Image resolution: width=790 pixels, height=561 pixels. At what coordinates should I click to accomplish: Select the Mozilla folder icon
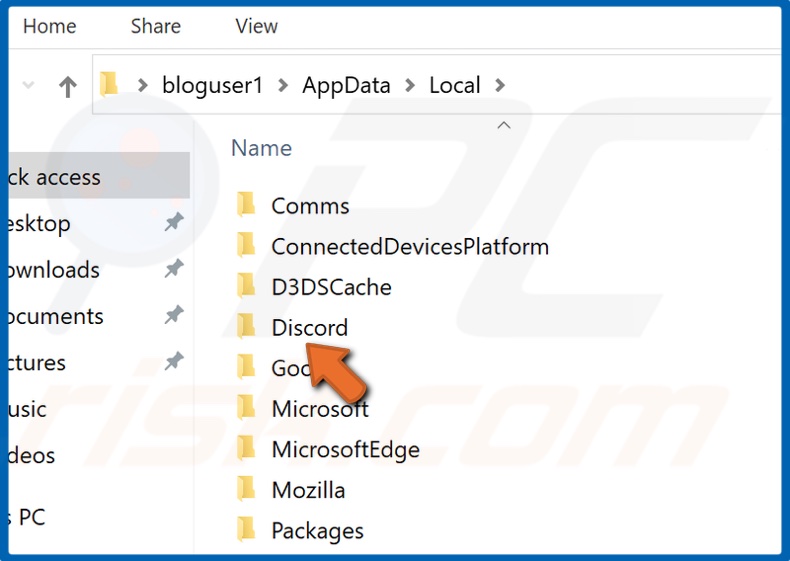click(x=246, y=488)
